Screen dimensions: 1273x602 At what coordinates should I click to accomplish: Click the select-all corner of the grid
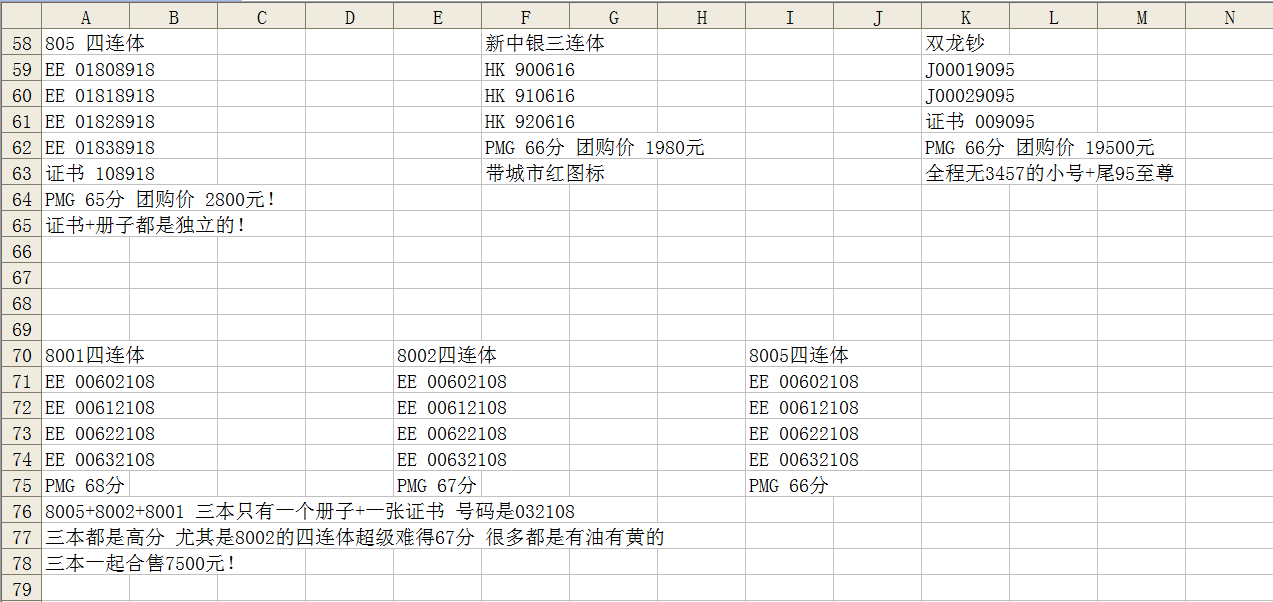(x=20, y=17)
